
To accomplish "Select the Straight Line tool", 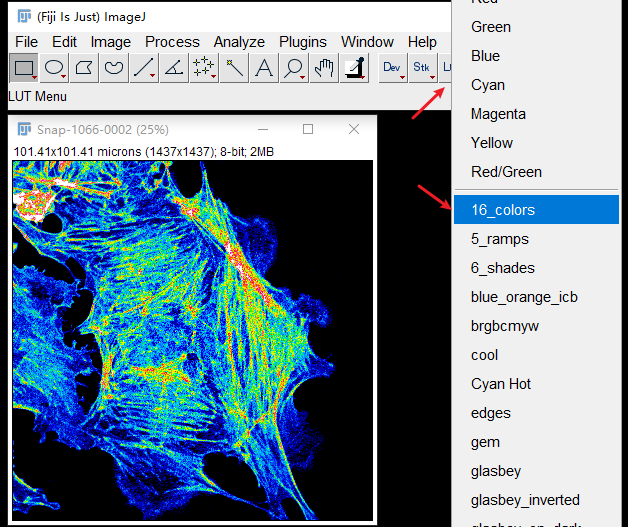I will tap(144, 68).
